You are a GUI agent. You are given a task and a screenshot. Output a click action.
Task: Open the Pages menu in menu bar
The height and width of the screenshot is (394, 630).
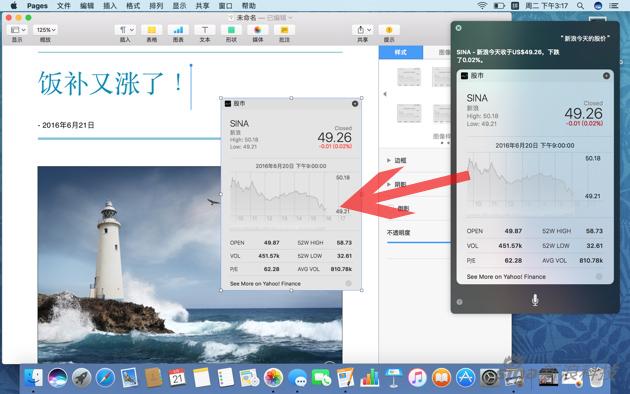[x=37, y=6]
